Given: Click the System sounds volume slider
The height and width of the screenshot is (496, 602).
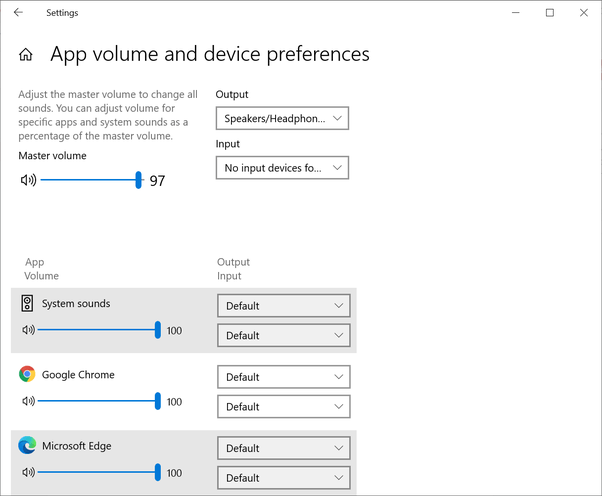Looking at the screenshot, I should [98, 330].
